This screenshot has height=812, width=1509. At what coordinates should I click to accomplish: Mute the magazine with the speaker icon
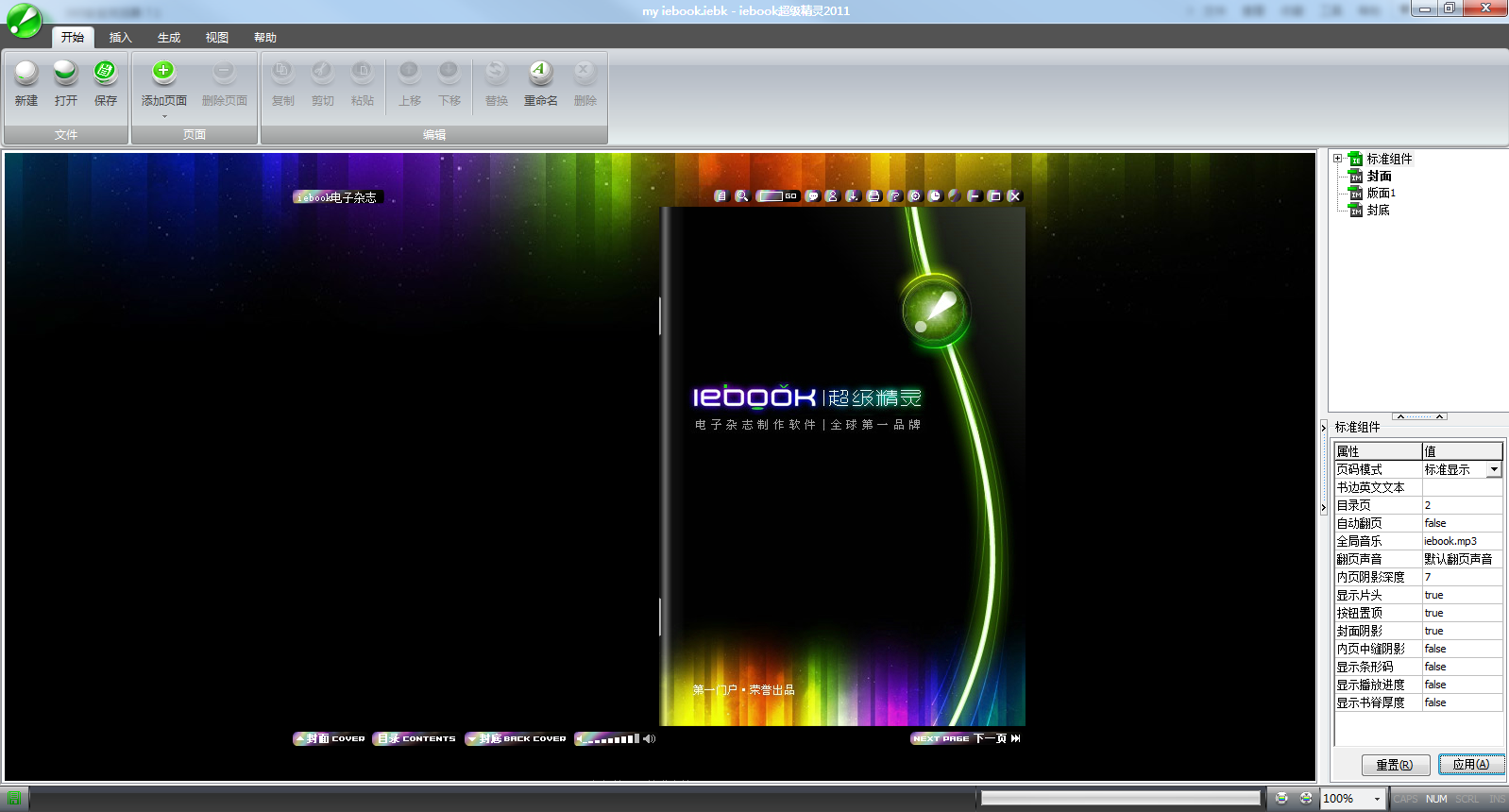point(649,739)
